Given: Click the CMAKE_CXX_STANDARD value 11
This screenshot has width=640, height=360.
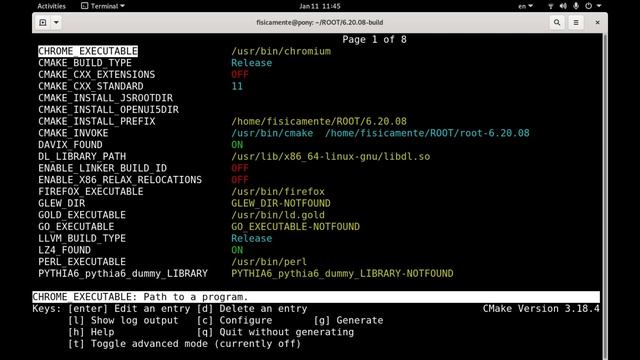Looking at the screenshot, I should (x=237, y=86).
